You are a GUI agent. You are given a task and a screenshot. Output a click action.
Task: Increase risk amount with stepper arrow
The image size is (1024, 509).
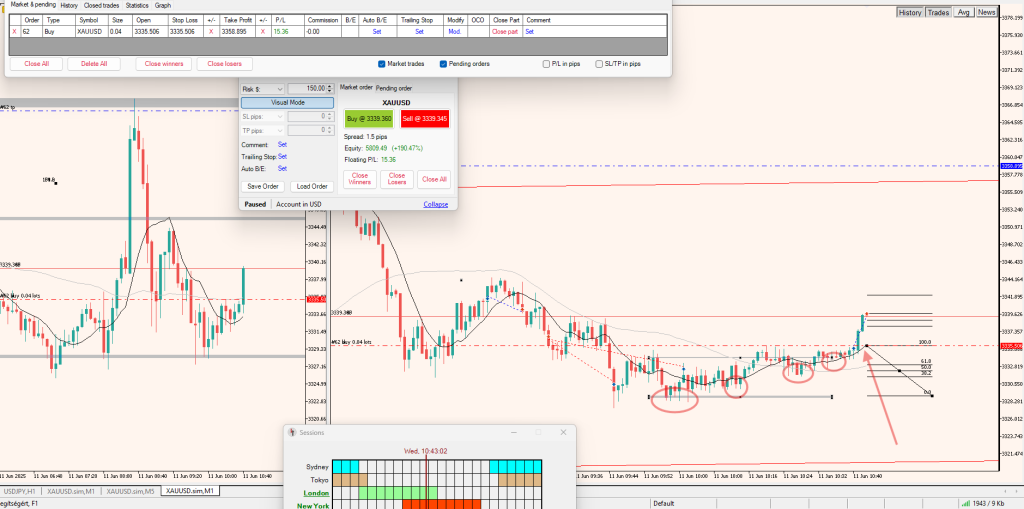pyautogui.click(x=332, y=86)
